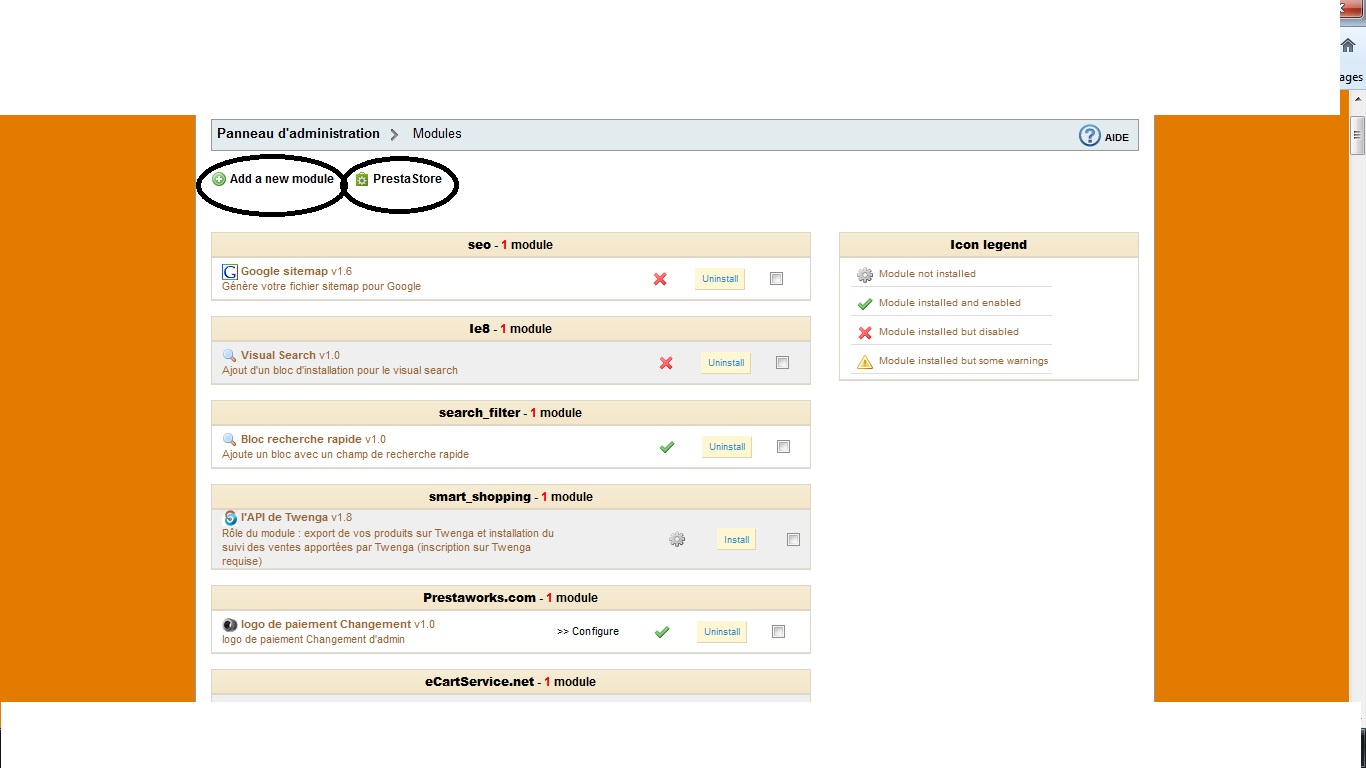
Task: Click the legend warning triangle icon
Action: point(865,362)
